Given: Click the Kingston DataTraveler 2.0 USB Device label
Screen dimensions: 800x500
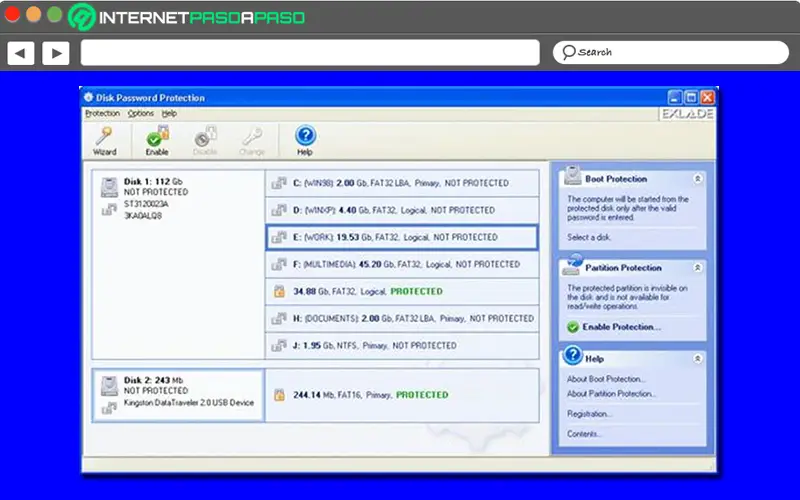Looking at the screenshot, I should click(189, 403).
